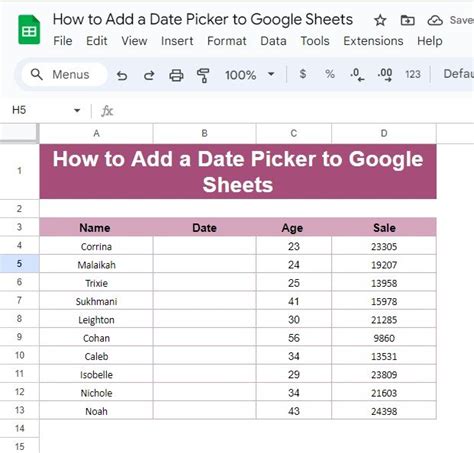Click the Sale value 23305
The image size is (474, 453).
[384, 246]
